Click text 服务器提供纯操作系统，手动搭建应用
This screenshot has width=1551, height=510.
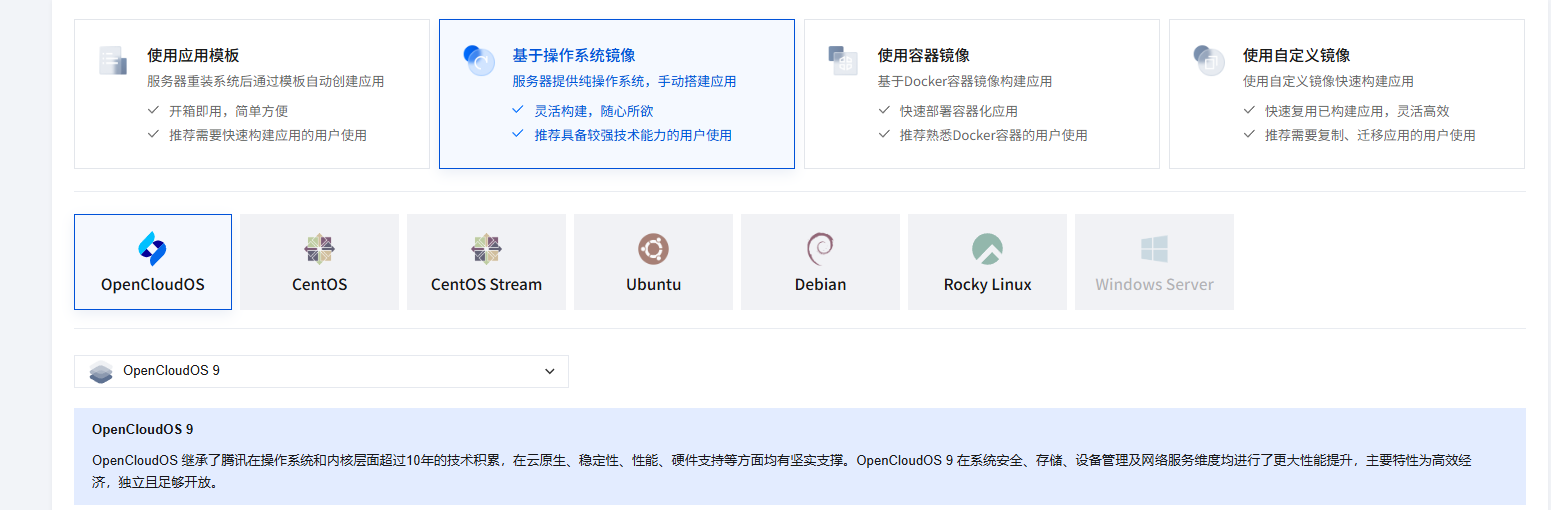(624, 81)
